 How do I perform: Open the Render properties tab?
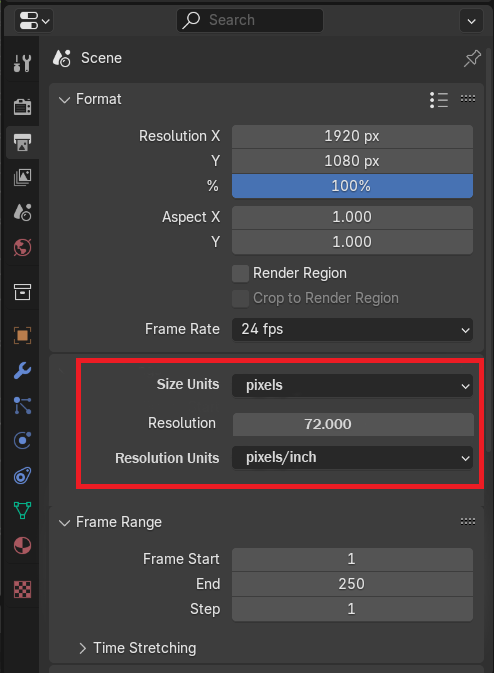tap(22, 106)
